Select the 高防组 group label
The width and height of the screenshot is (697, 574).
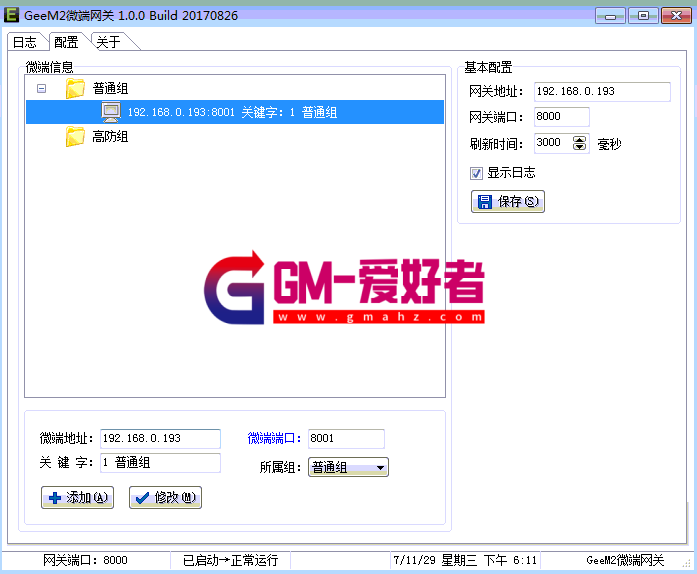tap(110, 136)
